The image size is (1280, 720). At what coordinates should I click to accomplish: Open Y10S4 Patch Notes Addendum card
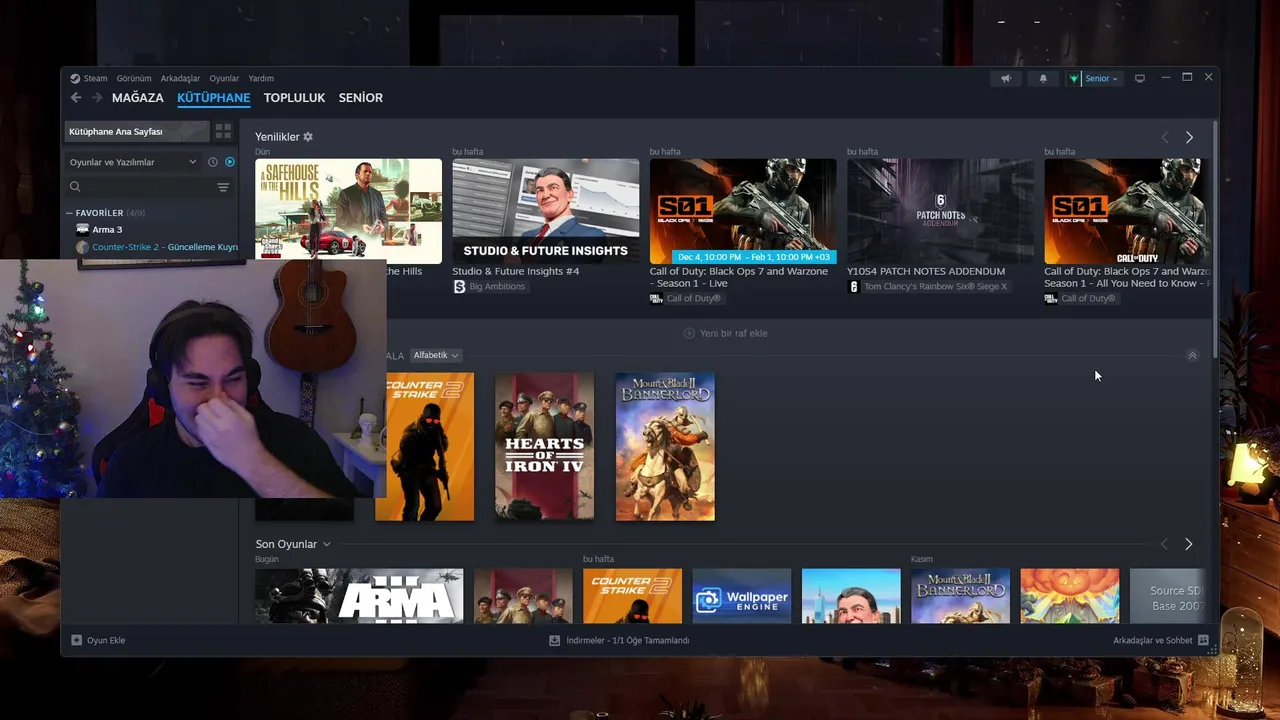click(940, 211)
